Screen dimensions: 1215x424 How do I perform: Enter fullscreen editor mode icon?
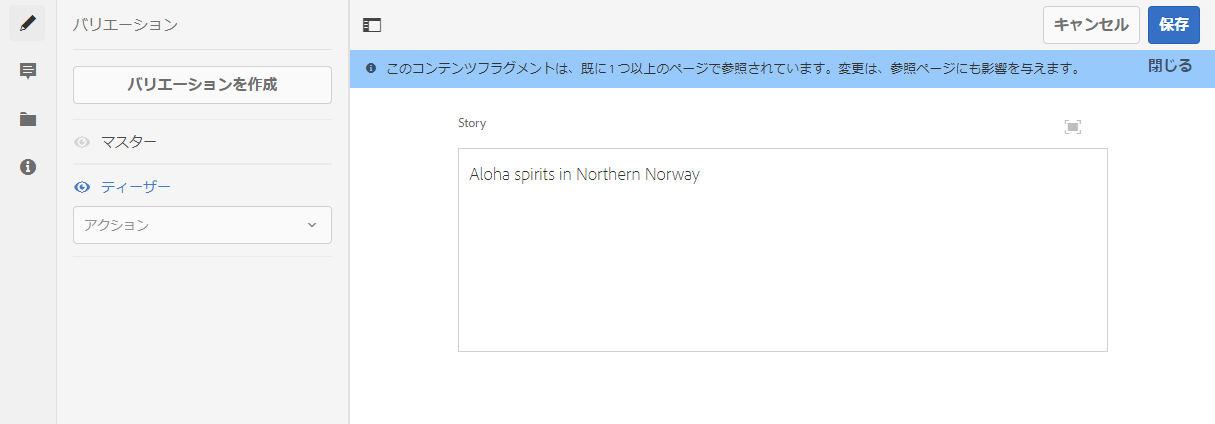(1073, 127)
